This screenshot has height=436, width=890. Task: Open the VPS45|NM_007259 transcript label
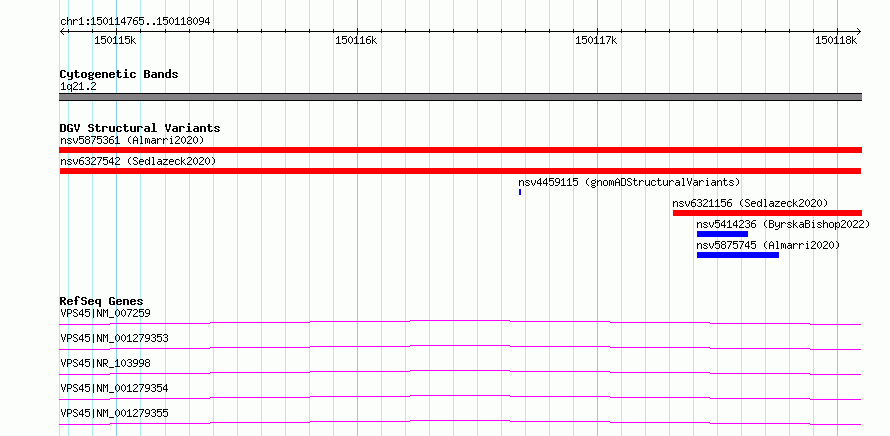tap(105, 313)
